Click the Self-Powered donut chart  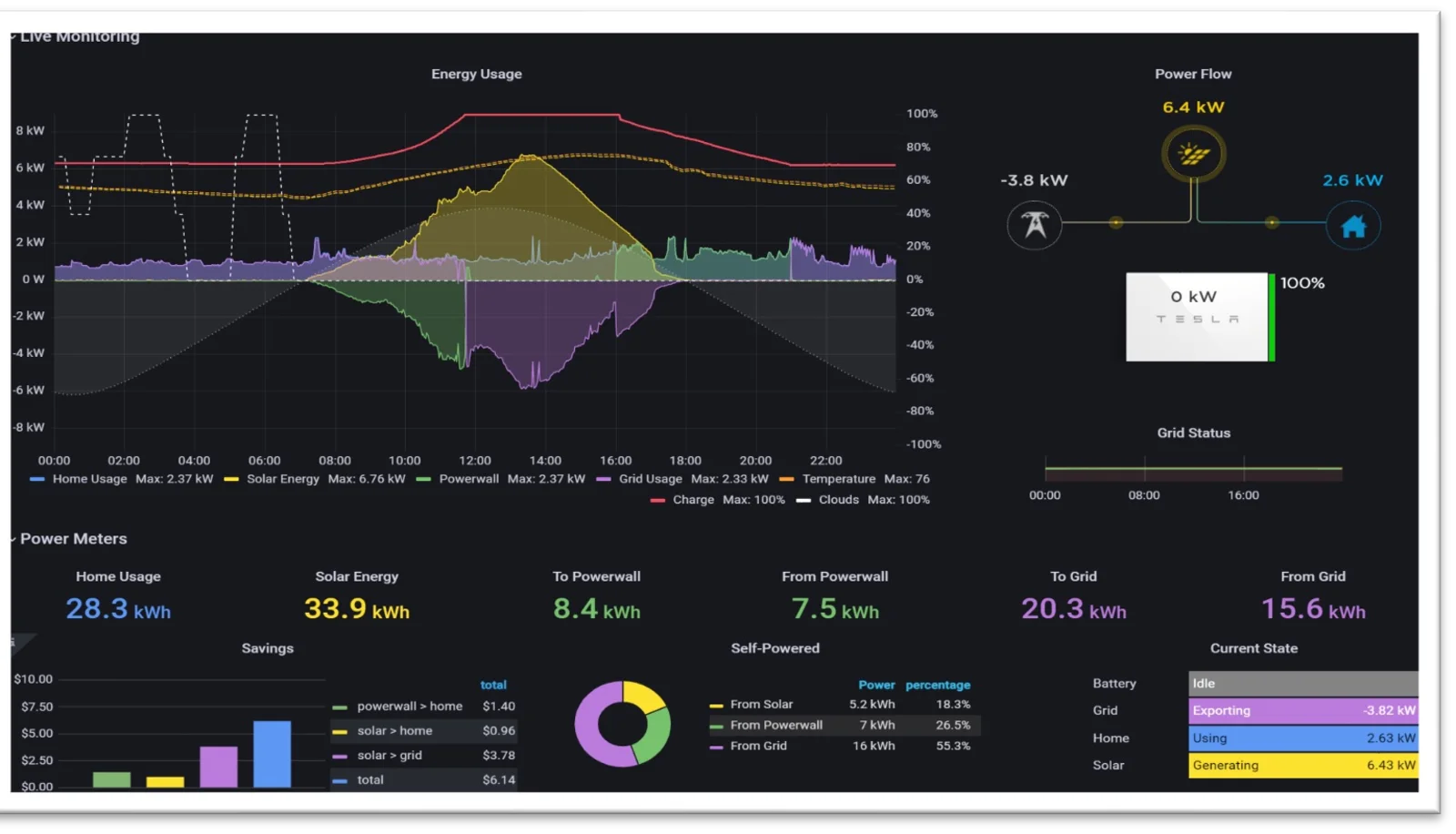point(622,724)
